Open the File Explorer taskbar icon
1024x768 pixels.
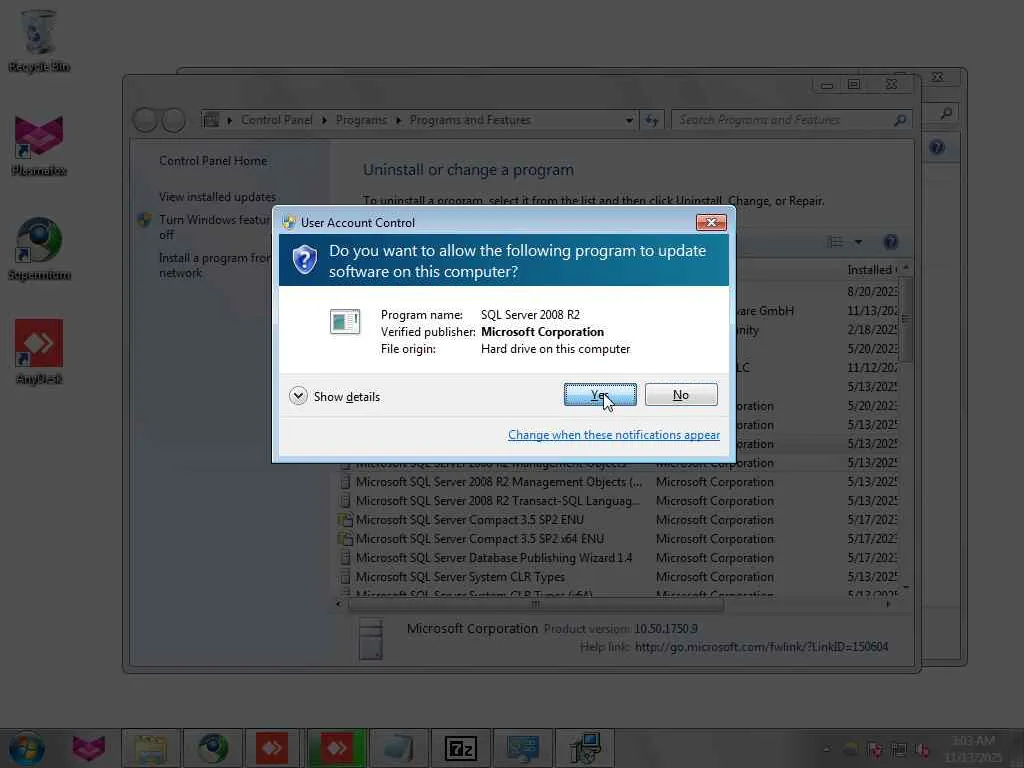[150, 748]
